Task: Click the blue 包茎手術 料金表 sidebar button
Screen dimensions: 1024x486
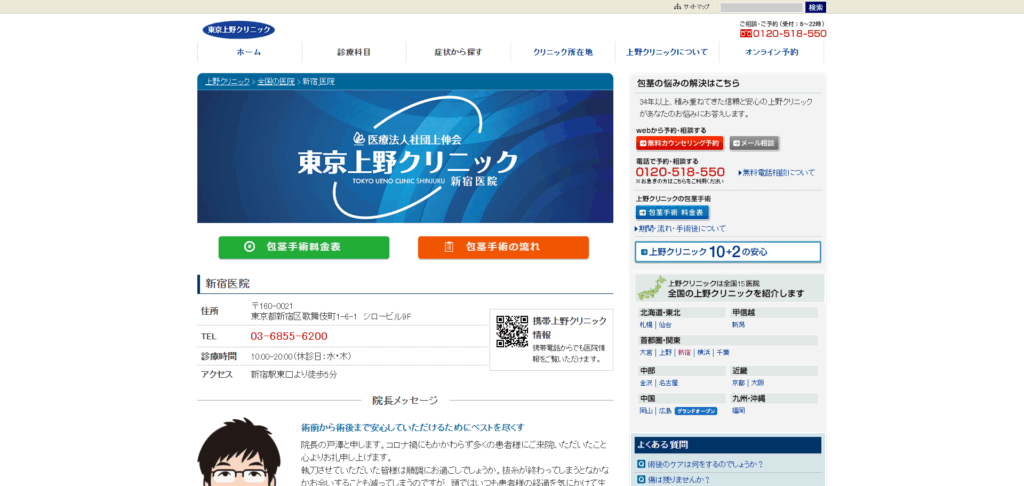Action: click(672, 213)
